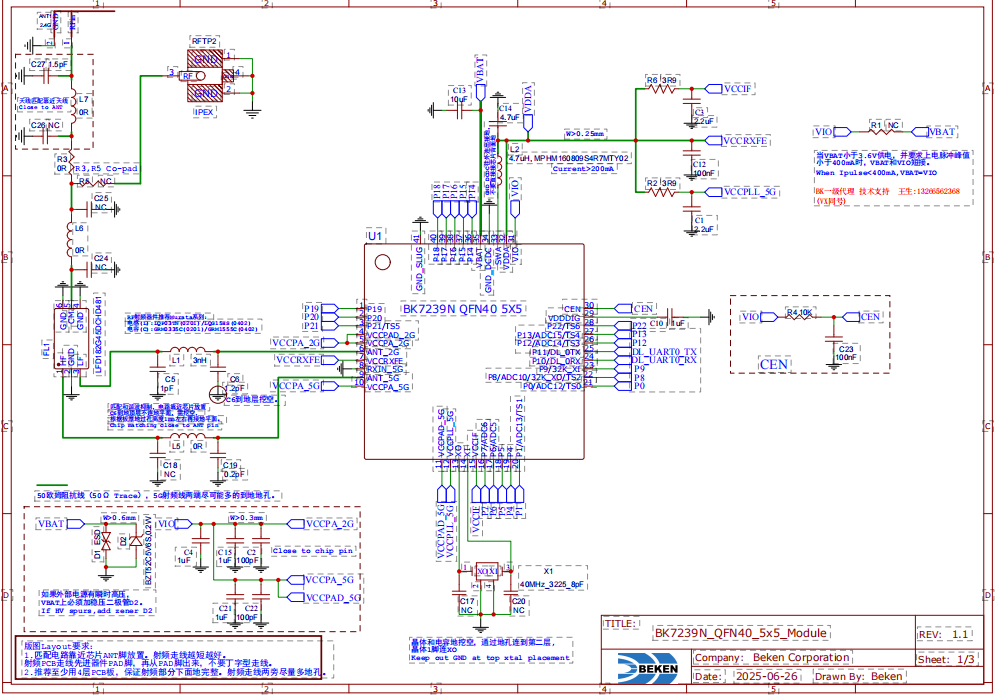
Task: Click the U1 designator label
Action: coord(375,236)
